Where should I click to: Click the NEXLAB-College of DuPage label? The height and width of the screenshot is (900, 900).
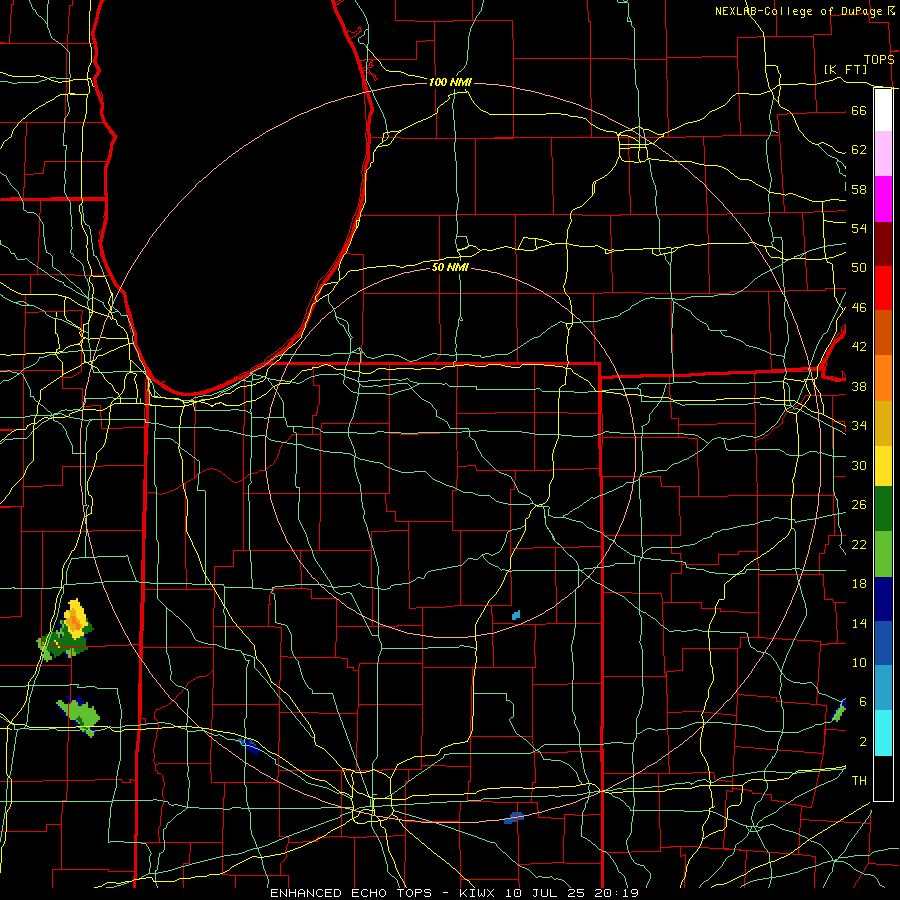(798, 11)
